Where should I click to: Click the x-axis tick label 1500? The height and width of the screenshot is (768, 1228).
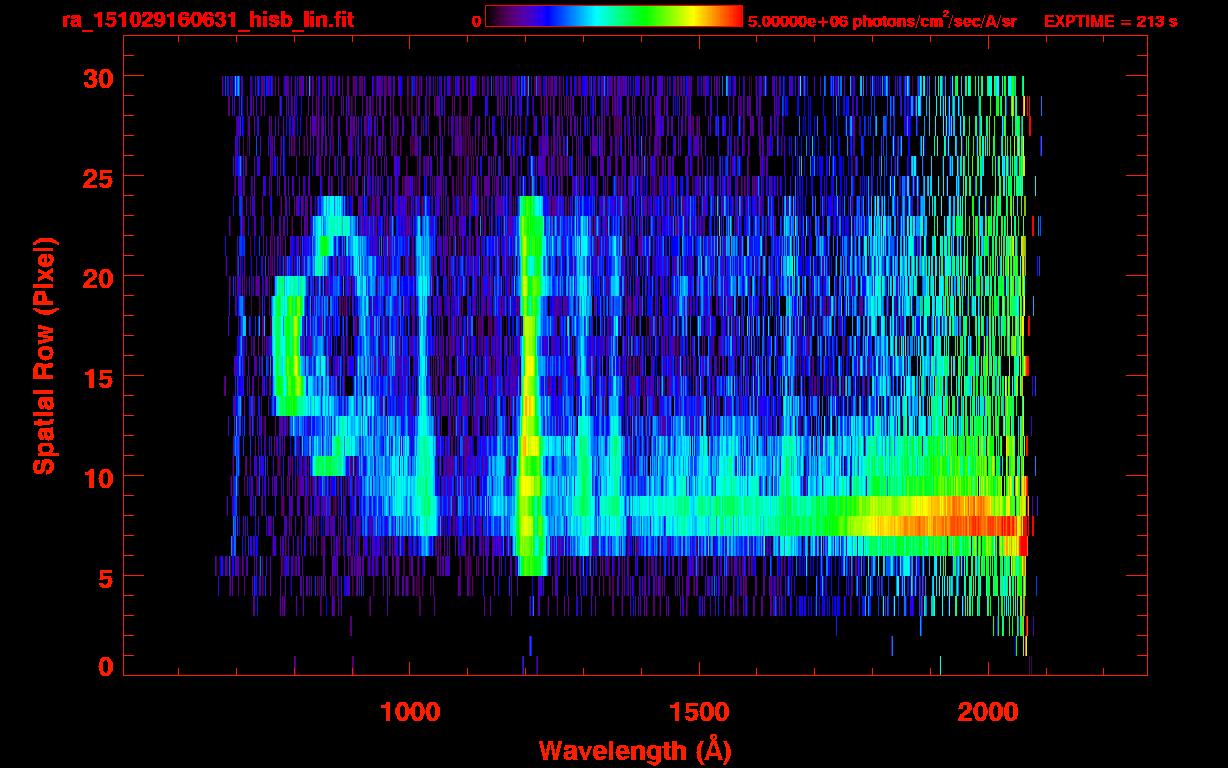click(x=698, y=712)
